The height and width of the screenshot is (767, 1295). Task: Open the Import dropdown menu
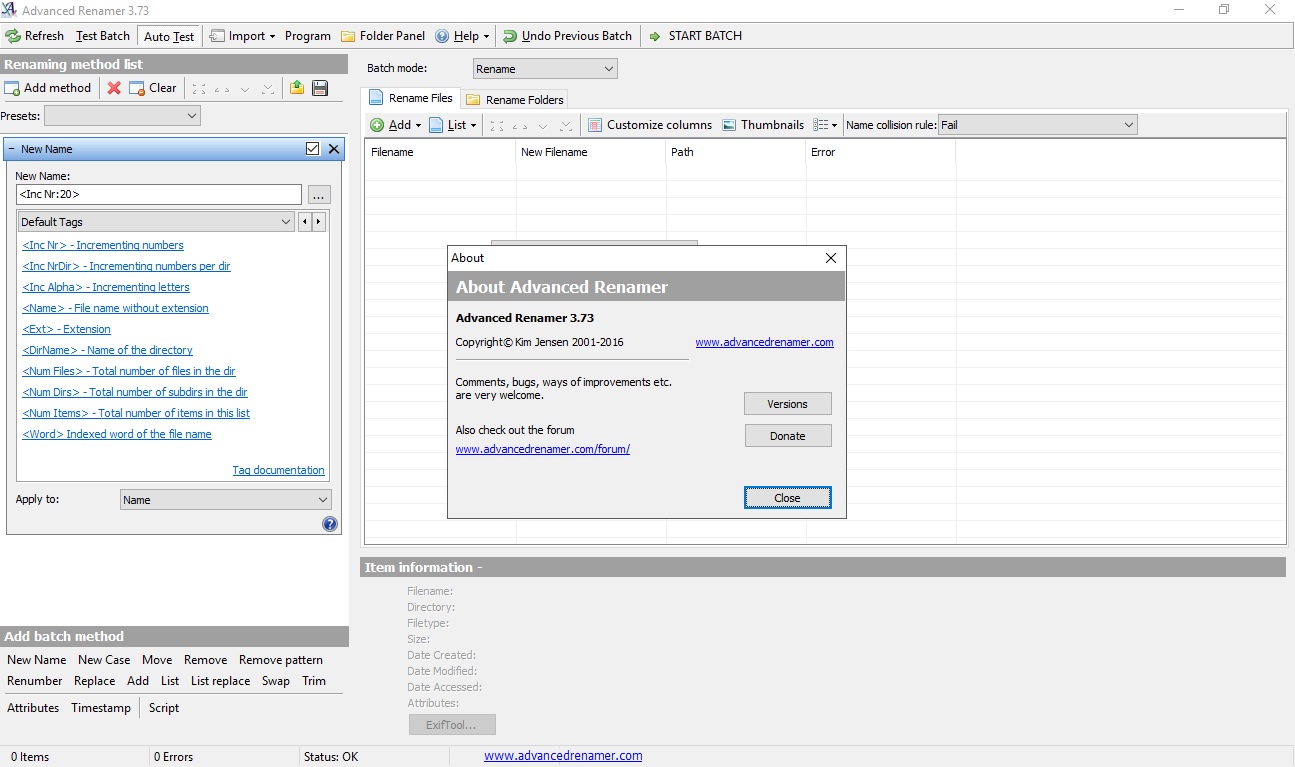243,36
